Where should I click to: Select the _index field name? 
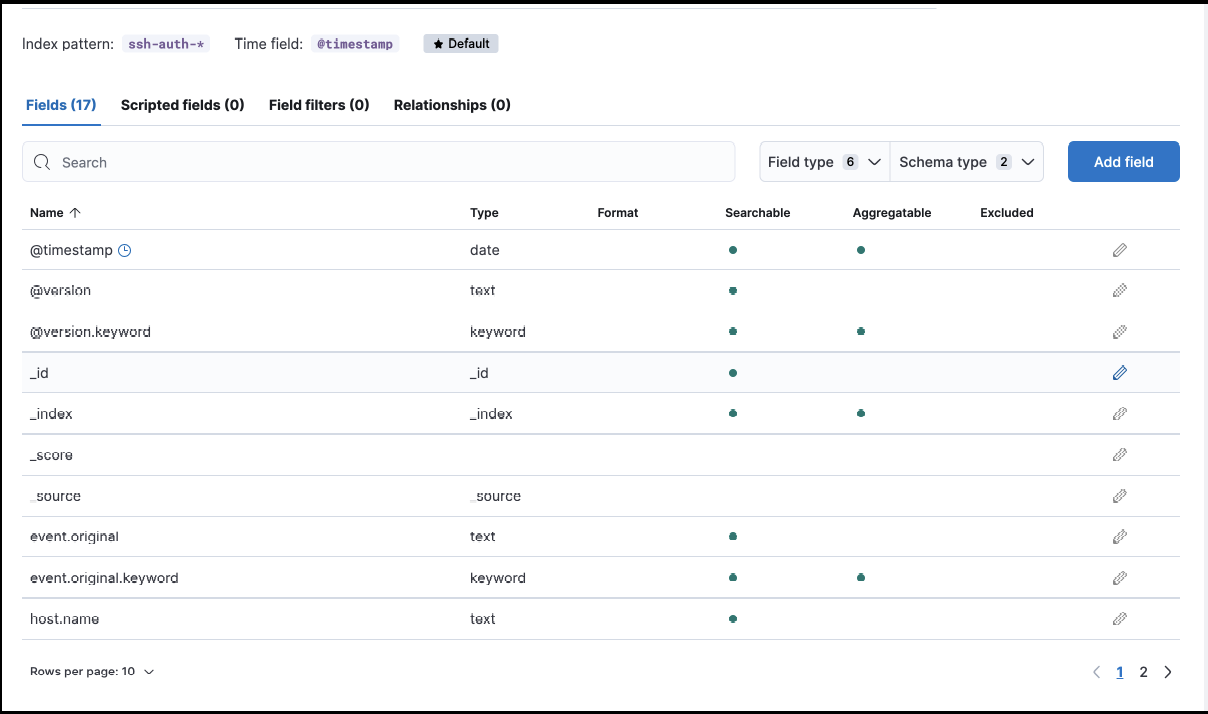(51, 414)
